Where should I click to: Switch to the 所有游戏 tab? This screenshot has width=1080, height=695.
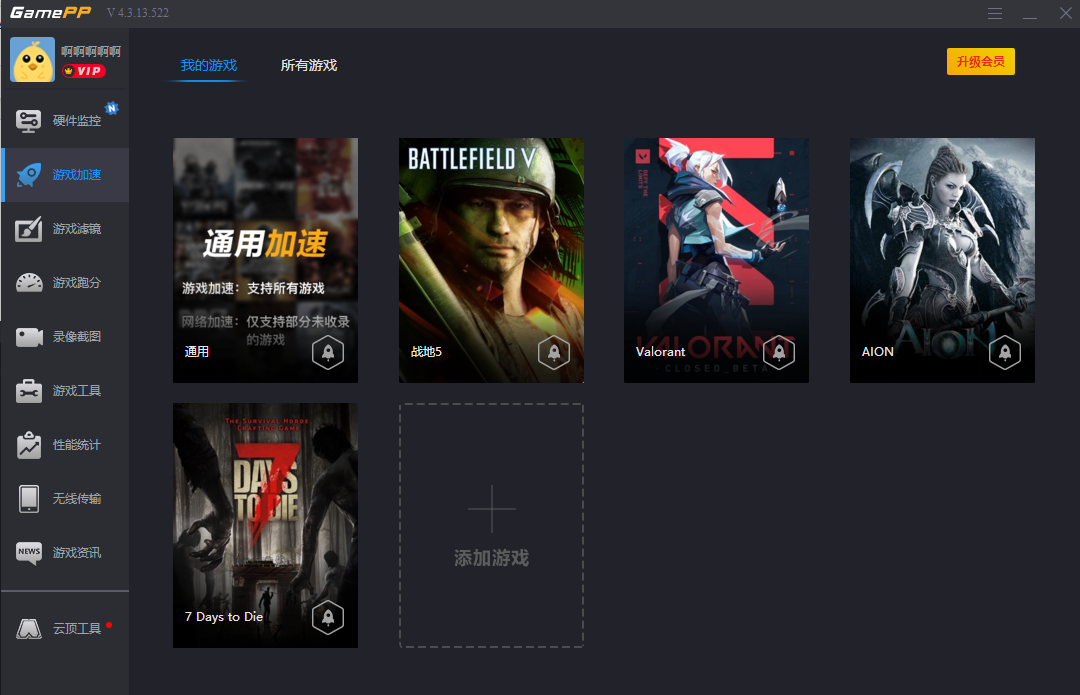(309, 65)
